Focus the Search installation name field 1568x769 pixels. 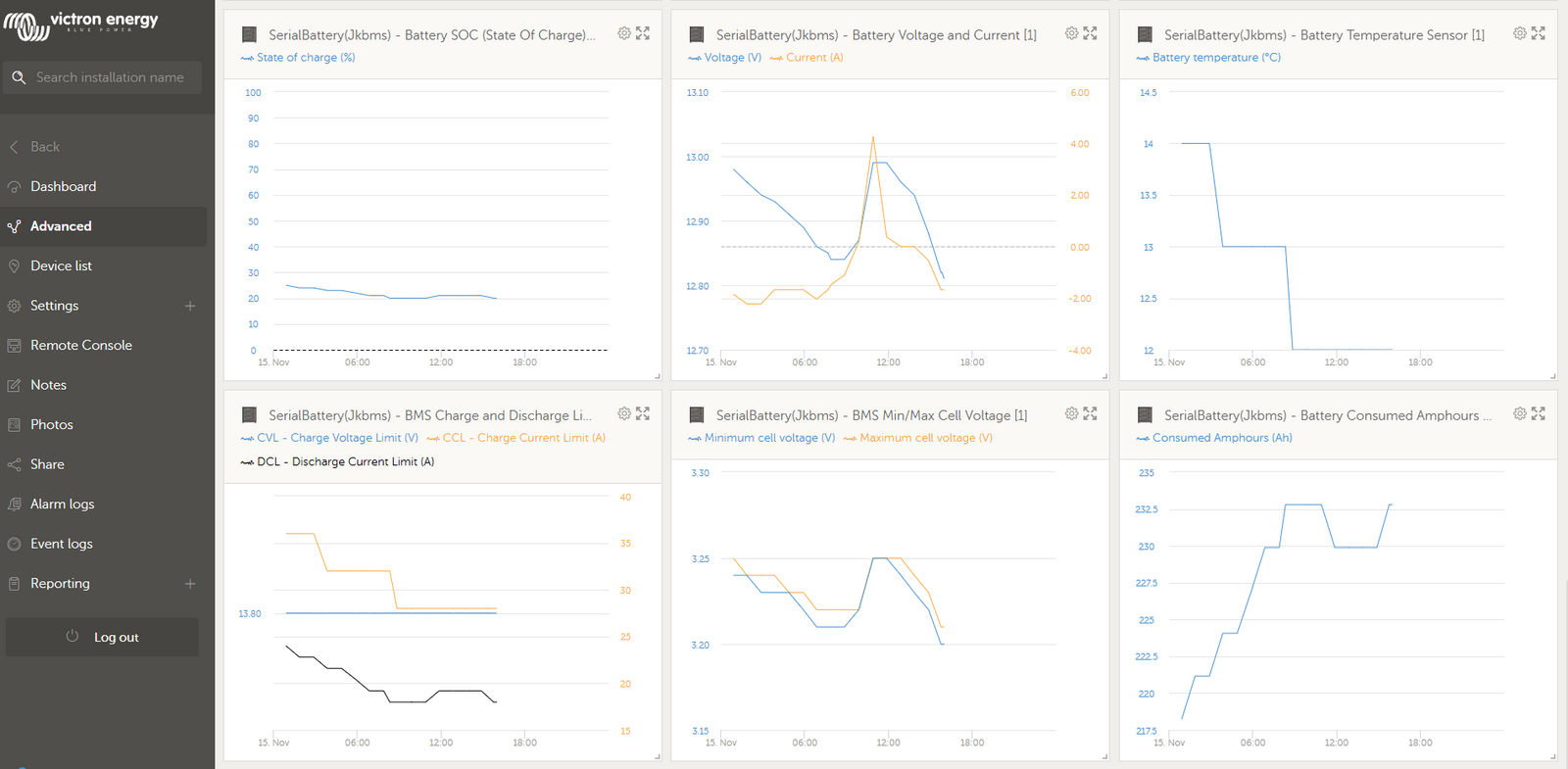pos(102,77)
